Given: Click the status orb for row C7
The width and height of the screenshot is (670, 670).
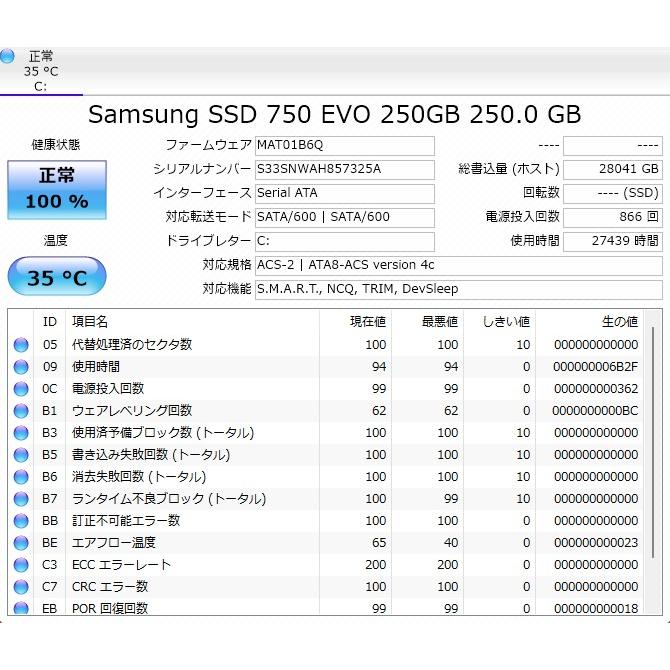Looking at the screenshot, I should coord(21,587).
